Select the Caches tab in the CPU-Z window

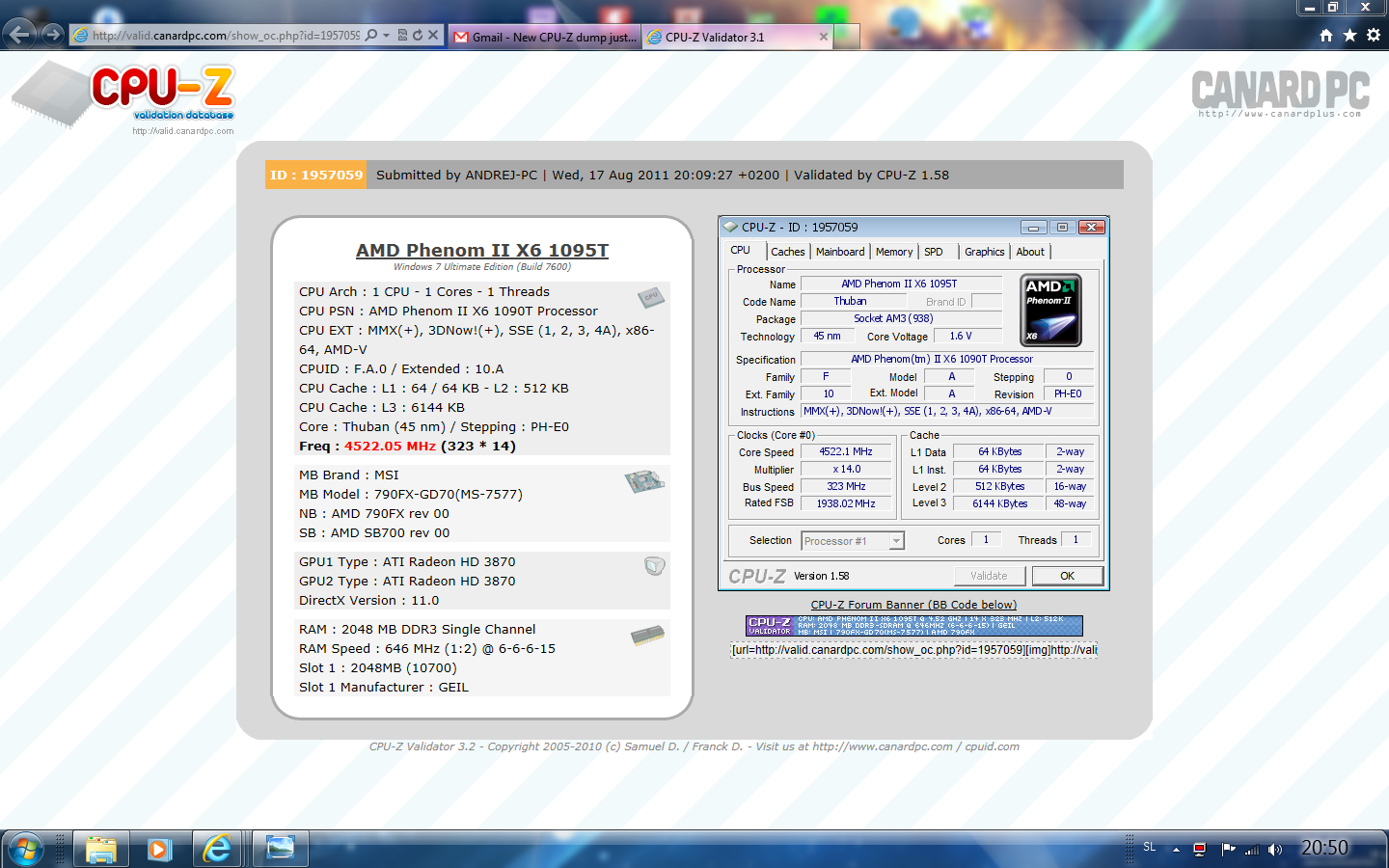click(788, 252)
